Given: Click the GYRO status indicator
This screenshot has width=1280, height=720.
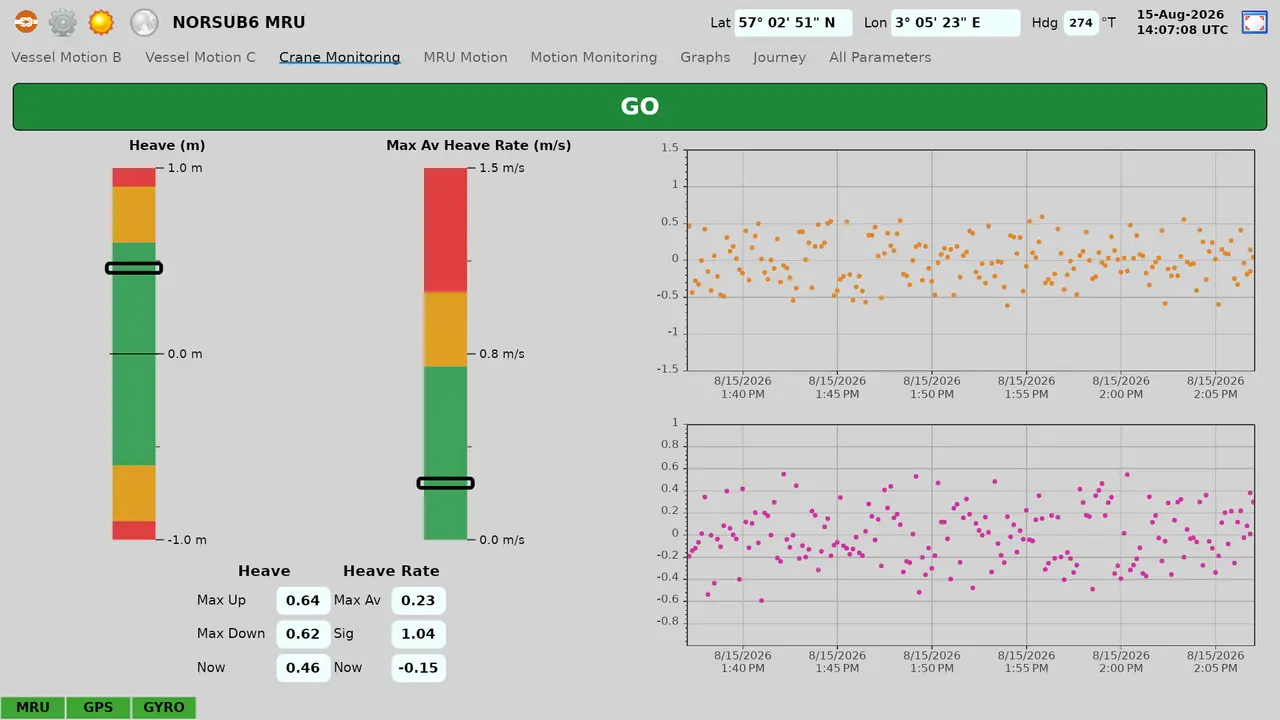Looking at the screenshot, I should (x=164, y=707).
